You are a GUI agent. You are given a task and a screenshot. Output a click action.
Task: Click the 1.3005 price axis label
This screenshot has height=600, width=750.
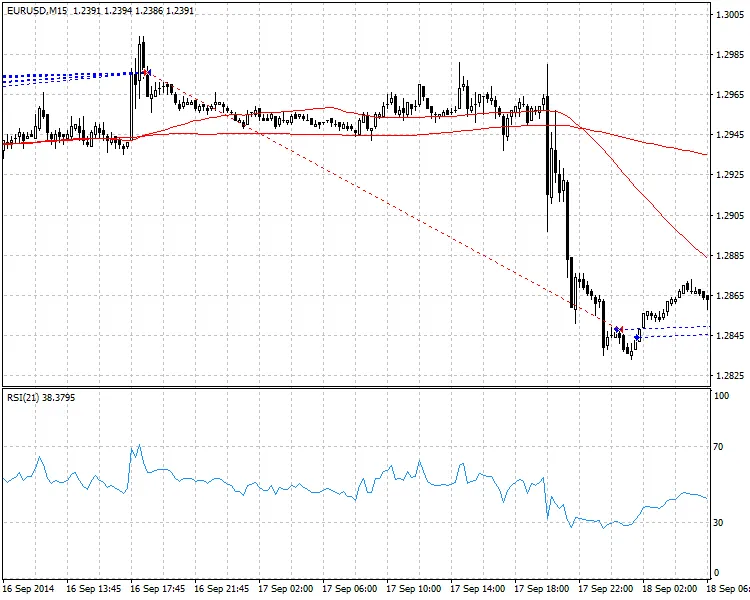[727, 15]
